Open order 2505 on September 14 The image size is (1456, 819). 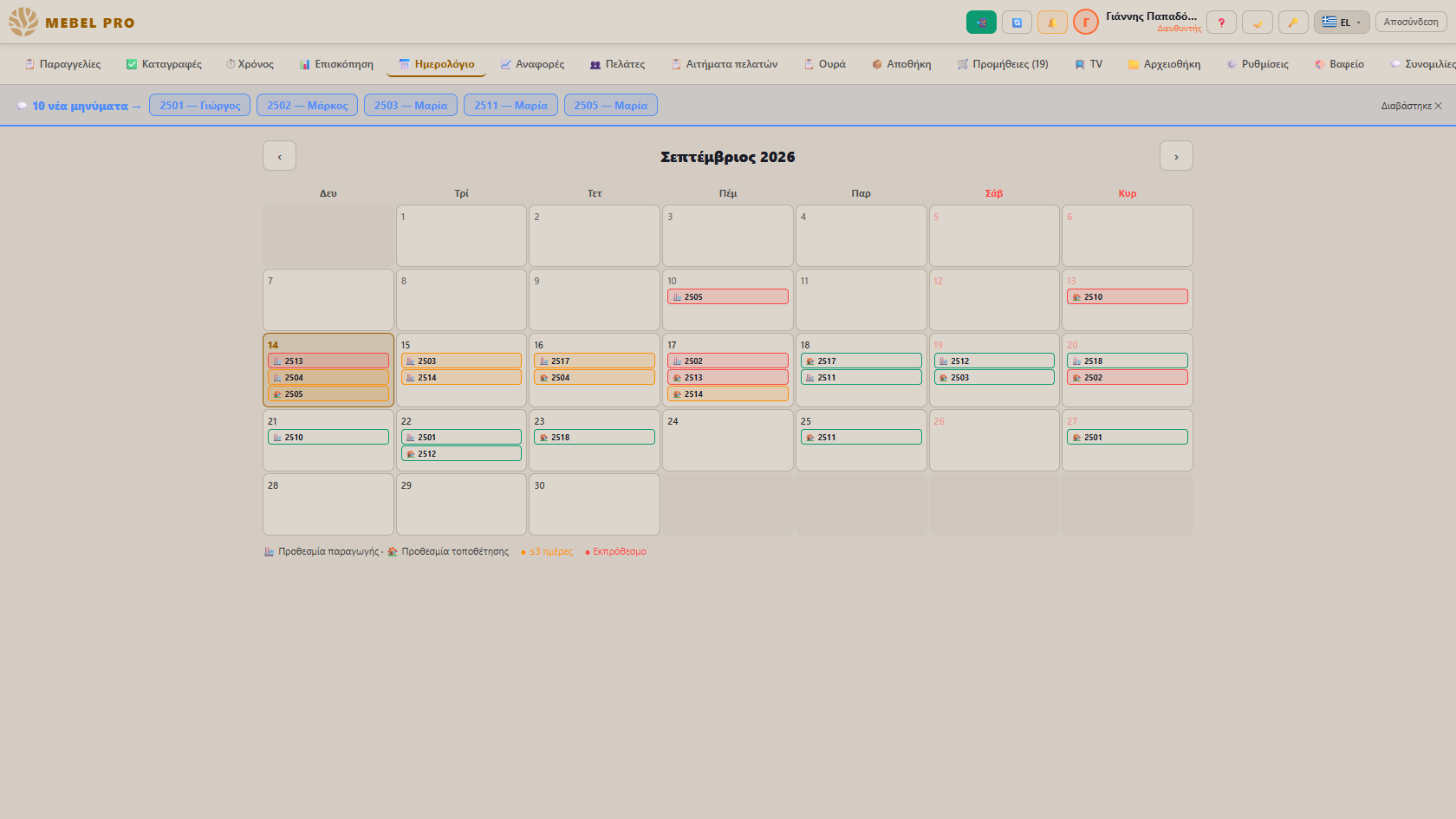[x=328, y=393]
